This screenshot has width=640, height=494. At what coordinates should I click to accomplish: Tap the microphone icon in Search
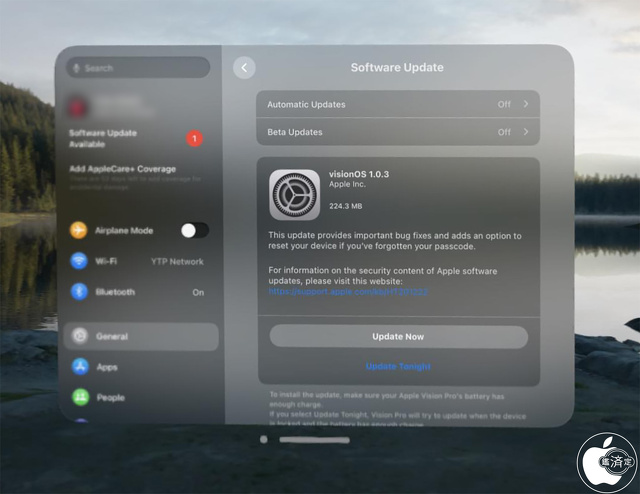(x=76, y=68)
